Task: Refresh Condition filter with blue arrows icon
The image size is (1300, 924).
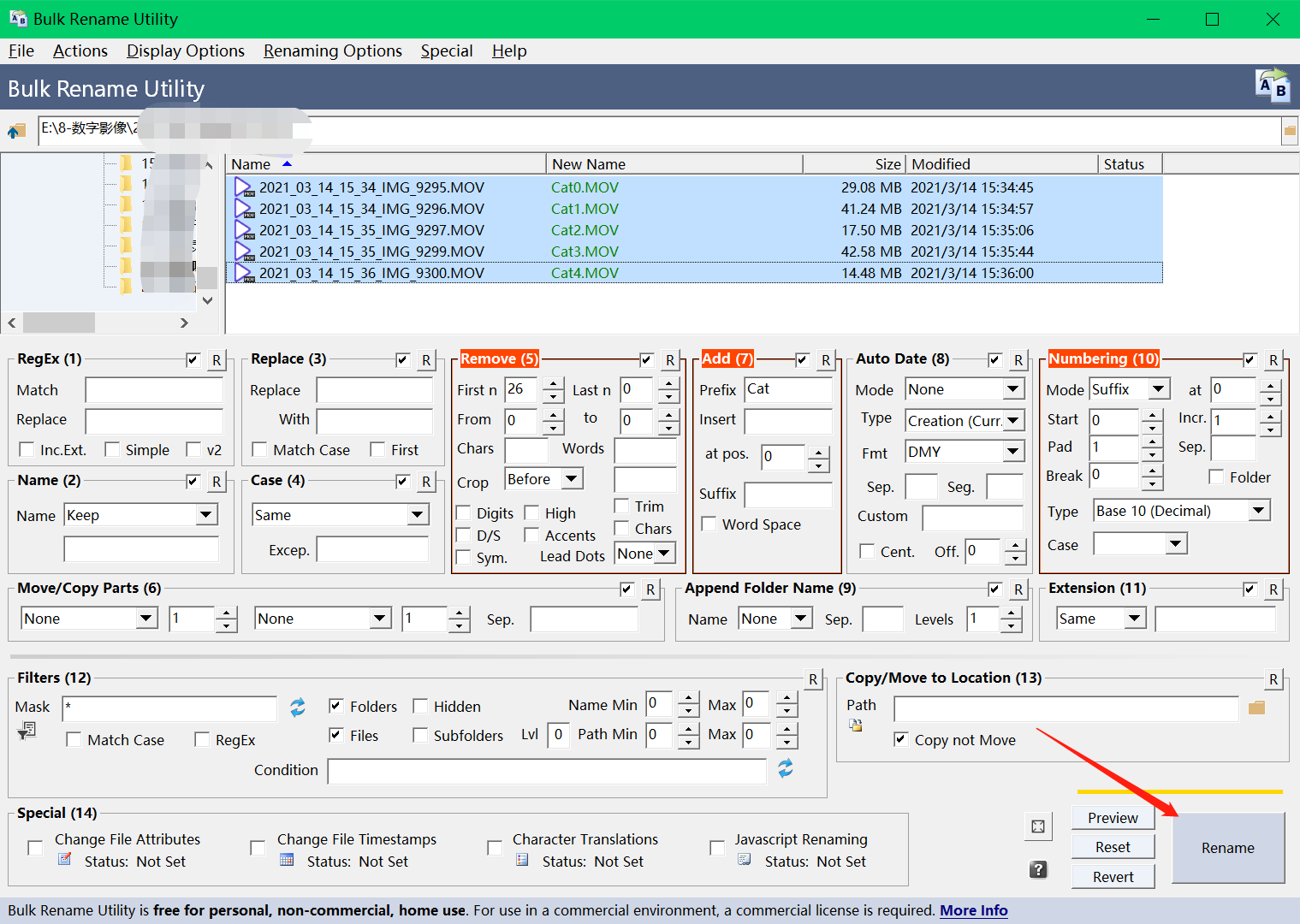Action: [x=786, y=769]
